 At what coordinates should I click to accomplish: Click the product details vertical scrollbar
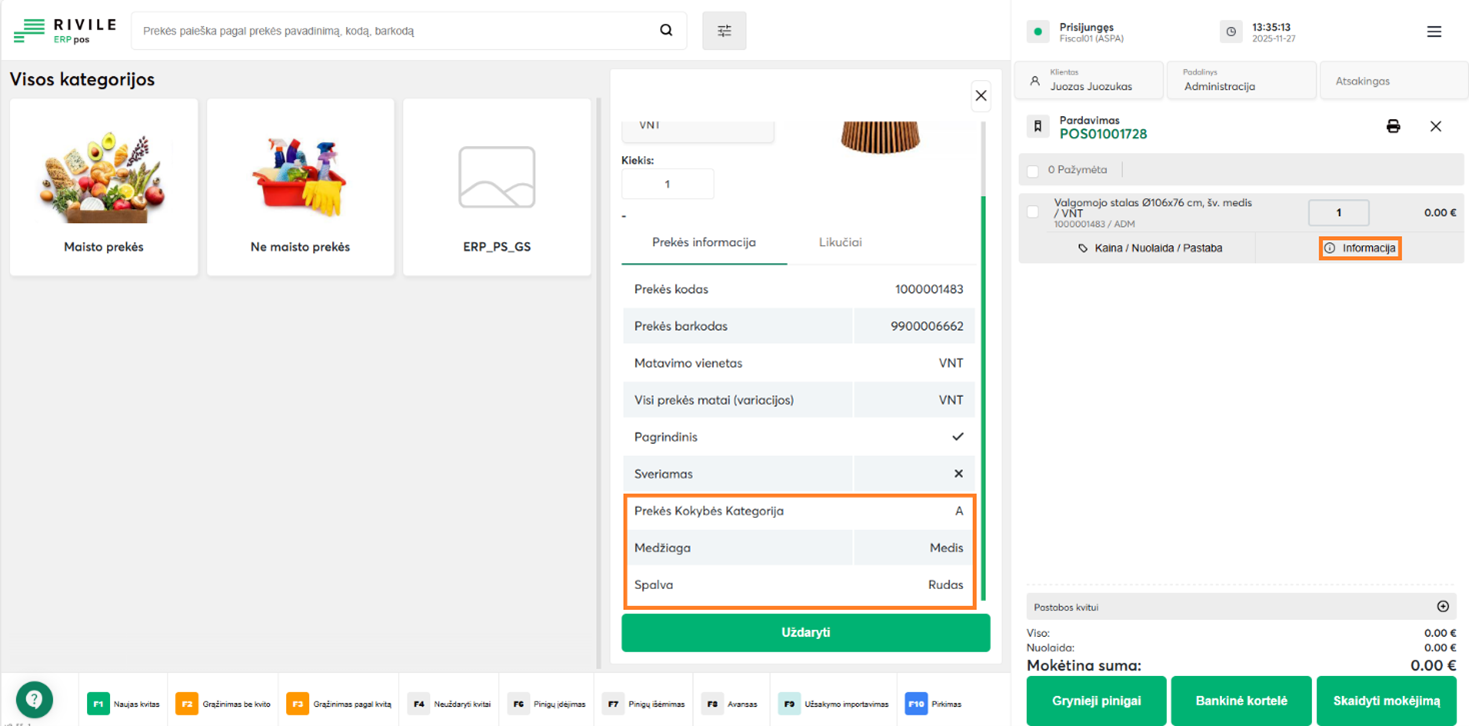coord(983,400)
